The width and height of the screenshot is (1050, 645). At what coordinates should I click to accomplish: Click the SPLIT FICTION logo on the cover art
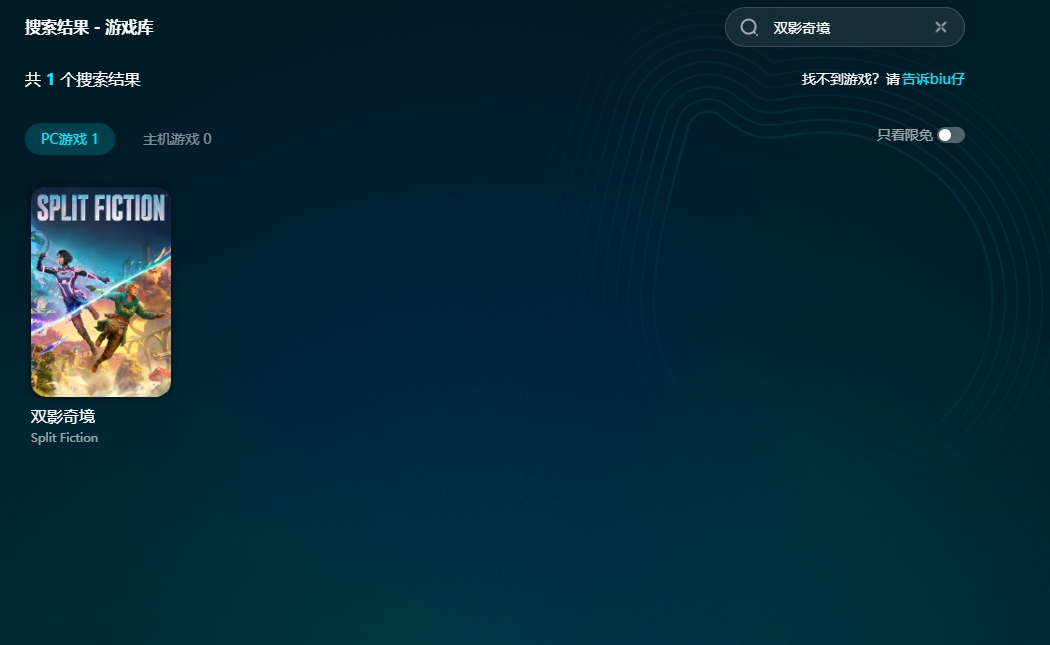(101, 208)
